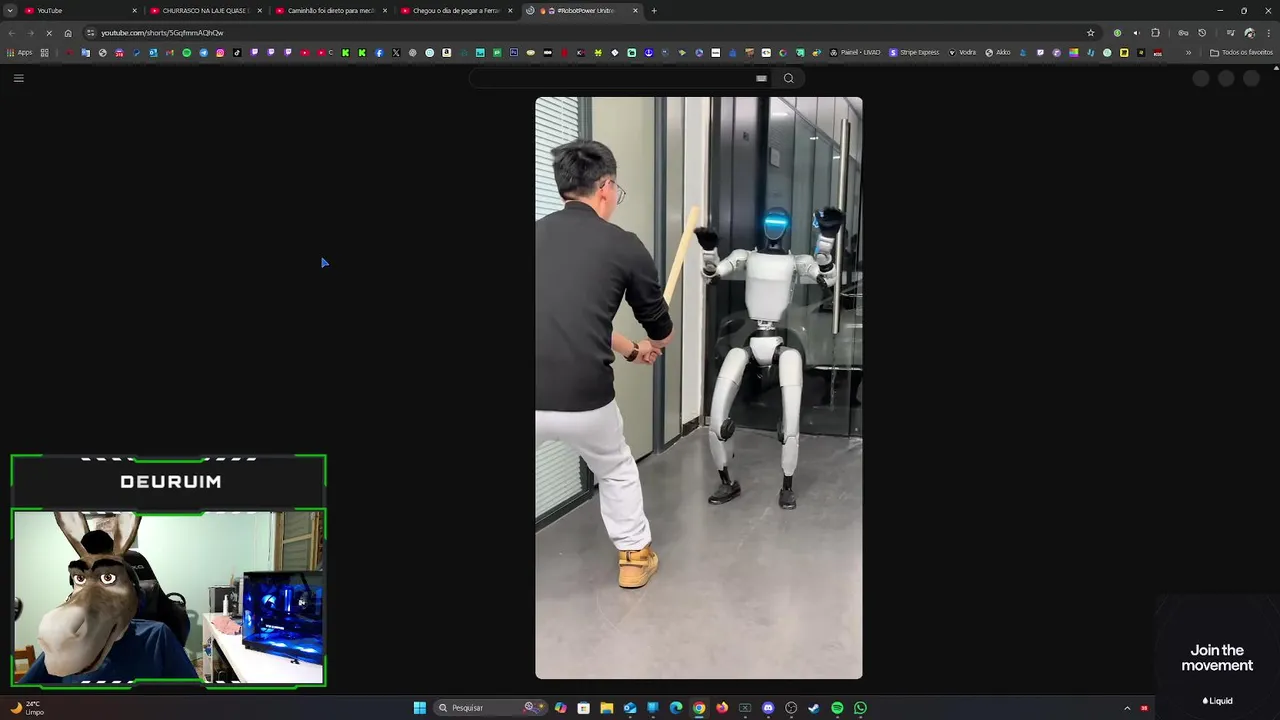Open the X (Twitter) bookmark icon
Screen dimensions: 1280x720
pyautogui.click(x=396, y=52)
